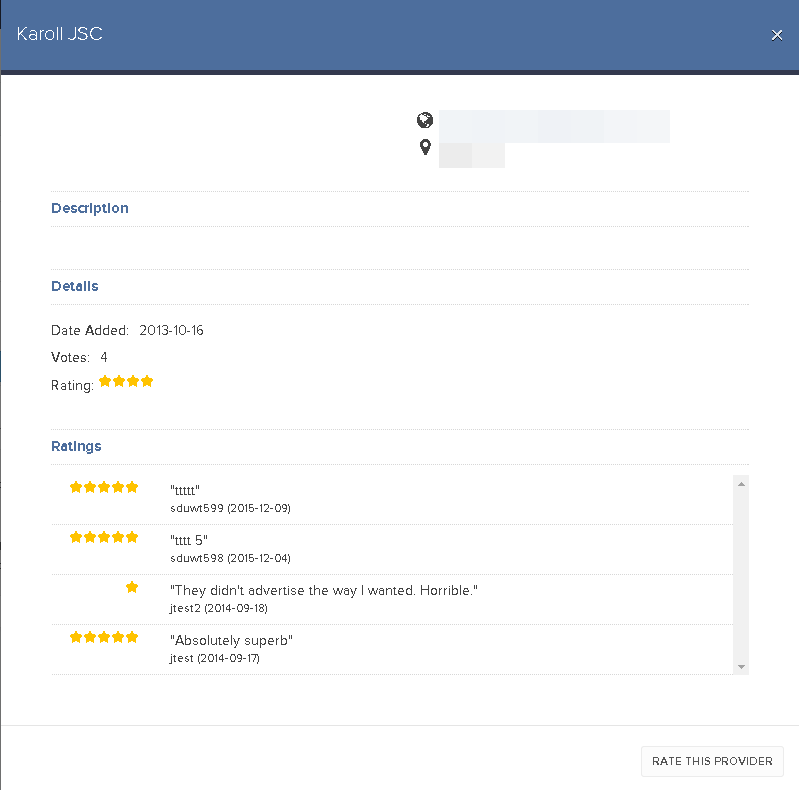Click the five stars of the "tttt 5" review
The height and width of the screenshot is (790, 799).
pyautogui.click(x=104, y=537)
